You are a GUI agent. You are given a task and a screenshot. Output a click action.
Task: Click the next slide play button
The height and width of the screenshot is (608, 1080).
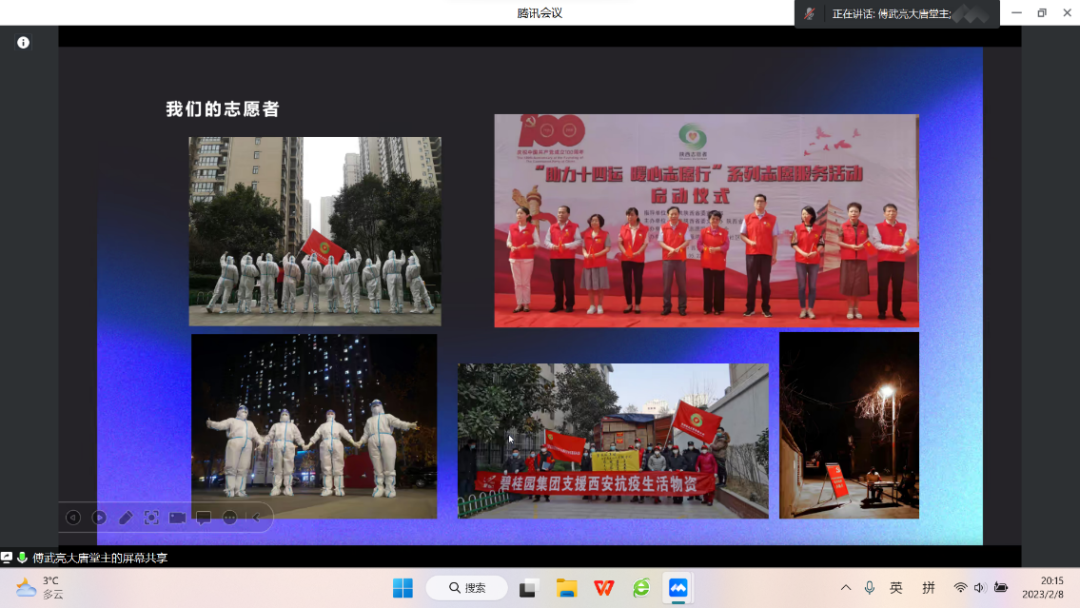point(99,517)
